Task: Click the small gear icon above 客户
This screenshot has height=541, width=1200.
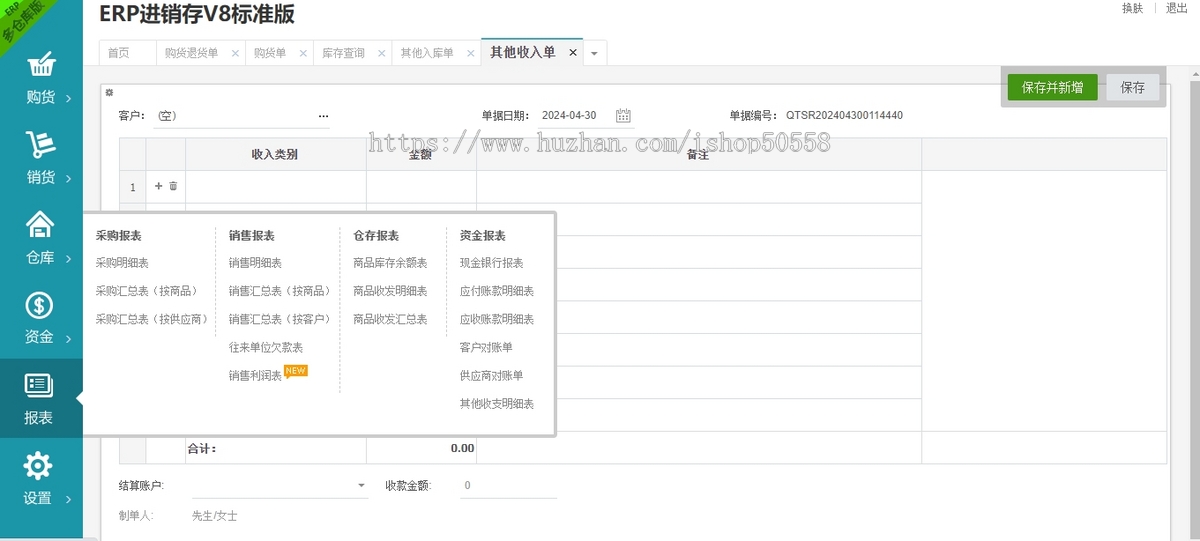Action: pyautogui.click(x=109, y=92)
